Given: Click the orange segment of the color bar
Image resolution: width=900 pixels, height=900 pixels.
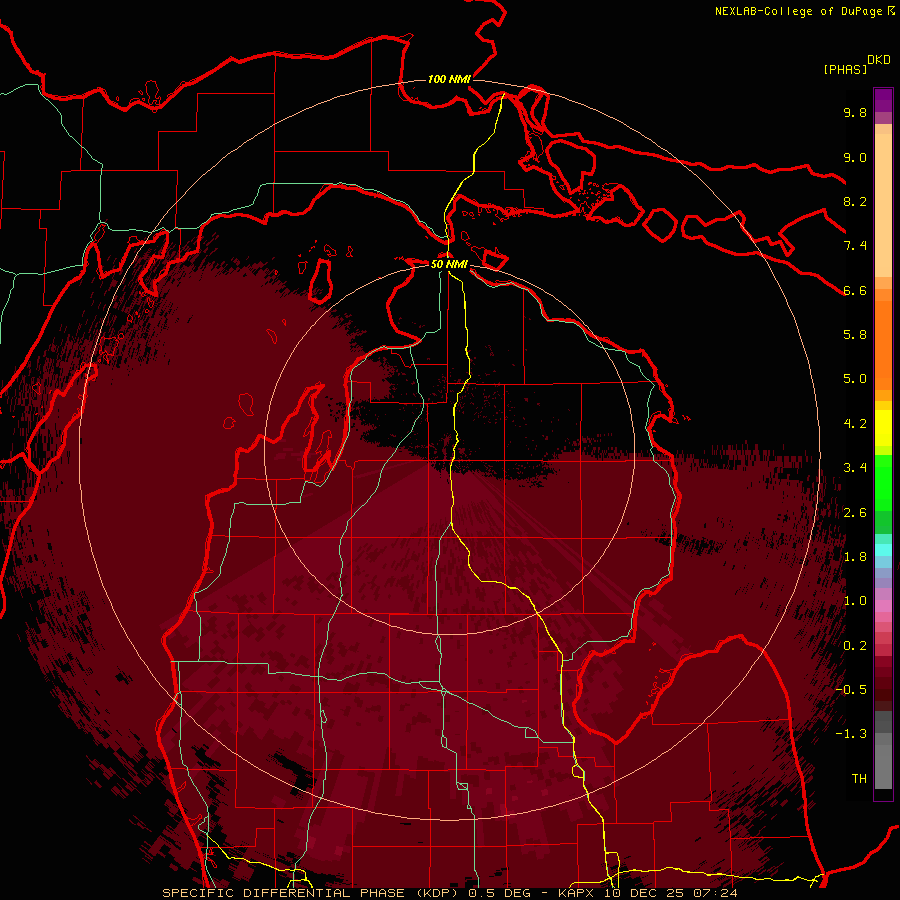Looking at the screenshot, I should [883, 344].
